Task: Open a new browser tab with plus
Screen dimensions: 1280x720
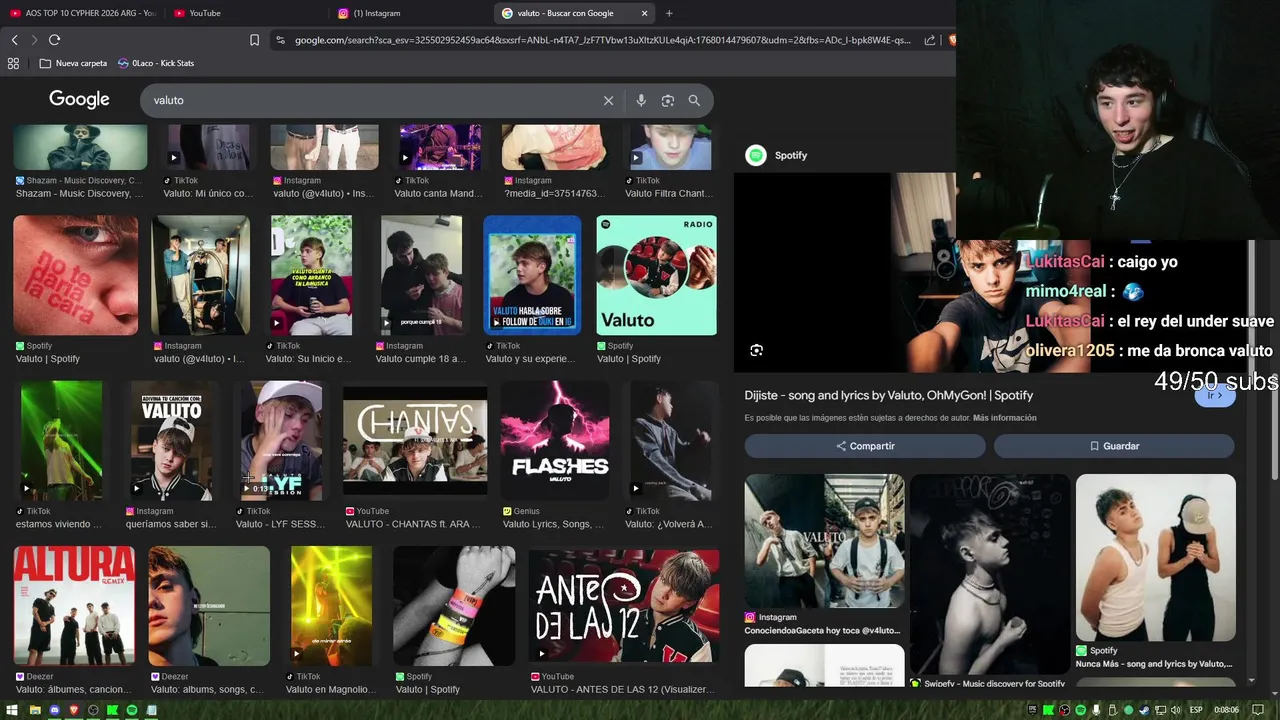Action: click(669, 13)
